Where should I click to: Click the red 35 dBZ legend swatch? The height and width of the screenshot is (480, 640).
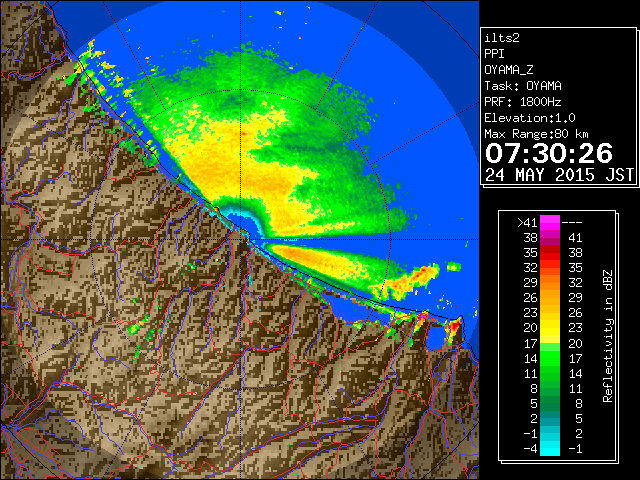(x=550, y=253)
